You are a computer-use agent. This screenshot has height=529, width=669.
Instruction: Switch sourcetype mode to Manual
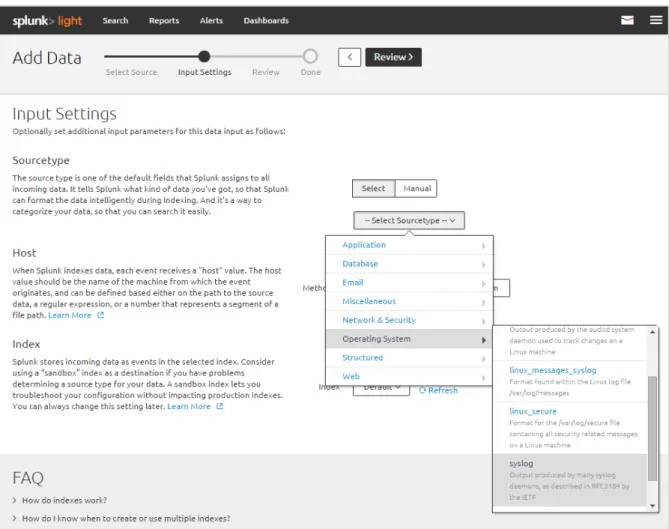417,189
